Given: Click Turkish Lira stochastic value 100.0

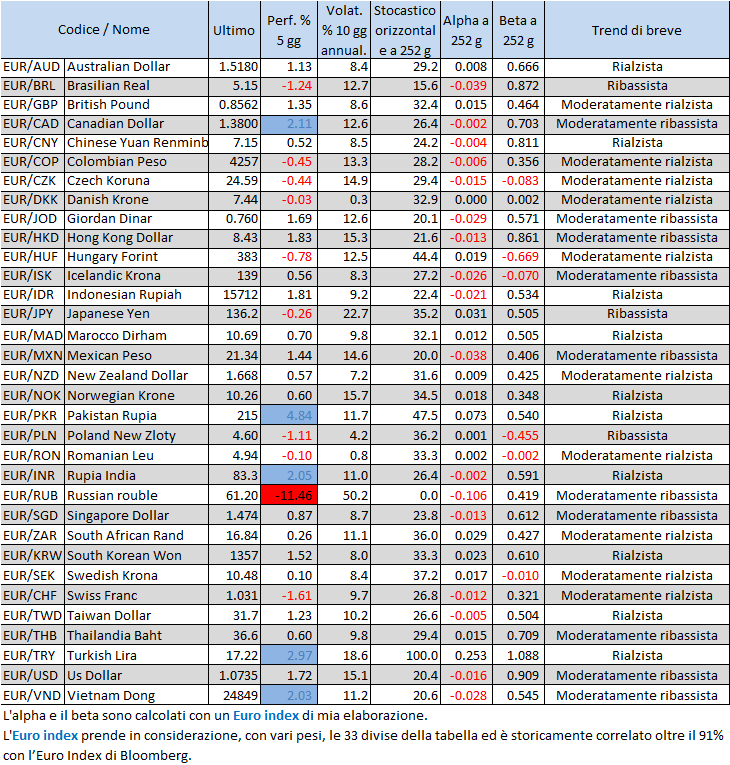Looking at the screenshot, I should [405, 656].
